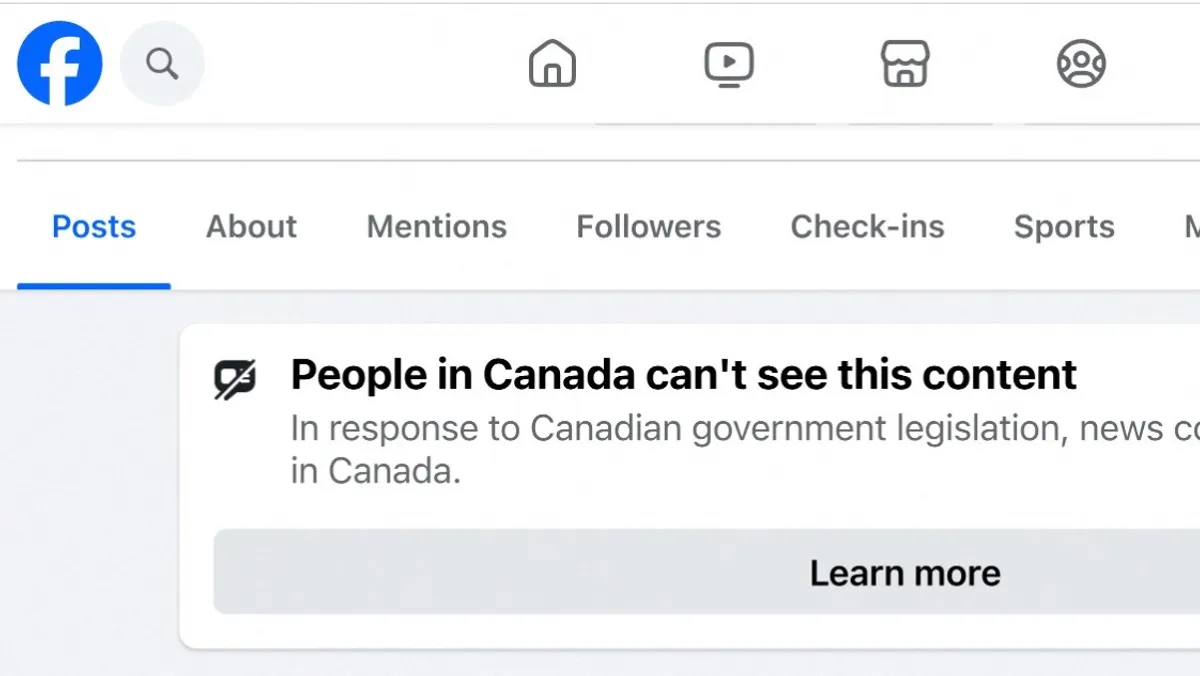This screenshot has width=1200, height=676.
Task: Click the Facebook logo
Action: click(x=60, y=64)
